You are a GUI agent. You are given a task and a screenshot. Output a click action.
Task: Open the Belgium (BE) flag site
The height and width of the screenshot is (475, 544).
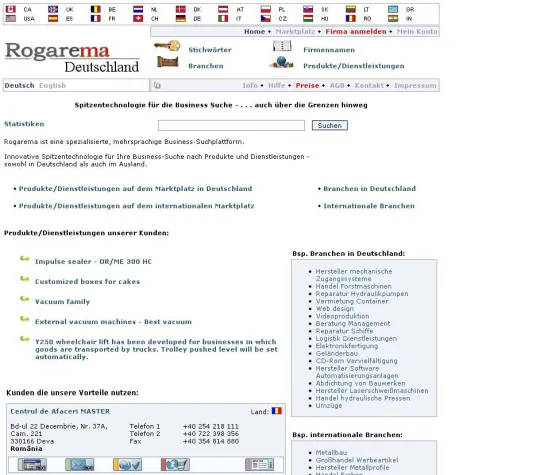coord(95,9)
